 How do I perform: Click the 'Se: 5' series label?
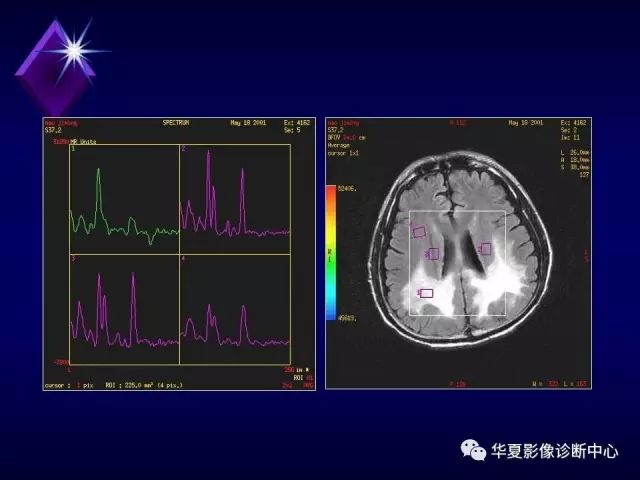pyautogui.click(x=292, y=130)
